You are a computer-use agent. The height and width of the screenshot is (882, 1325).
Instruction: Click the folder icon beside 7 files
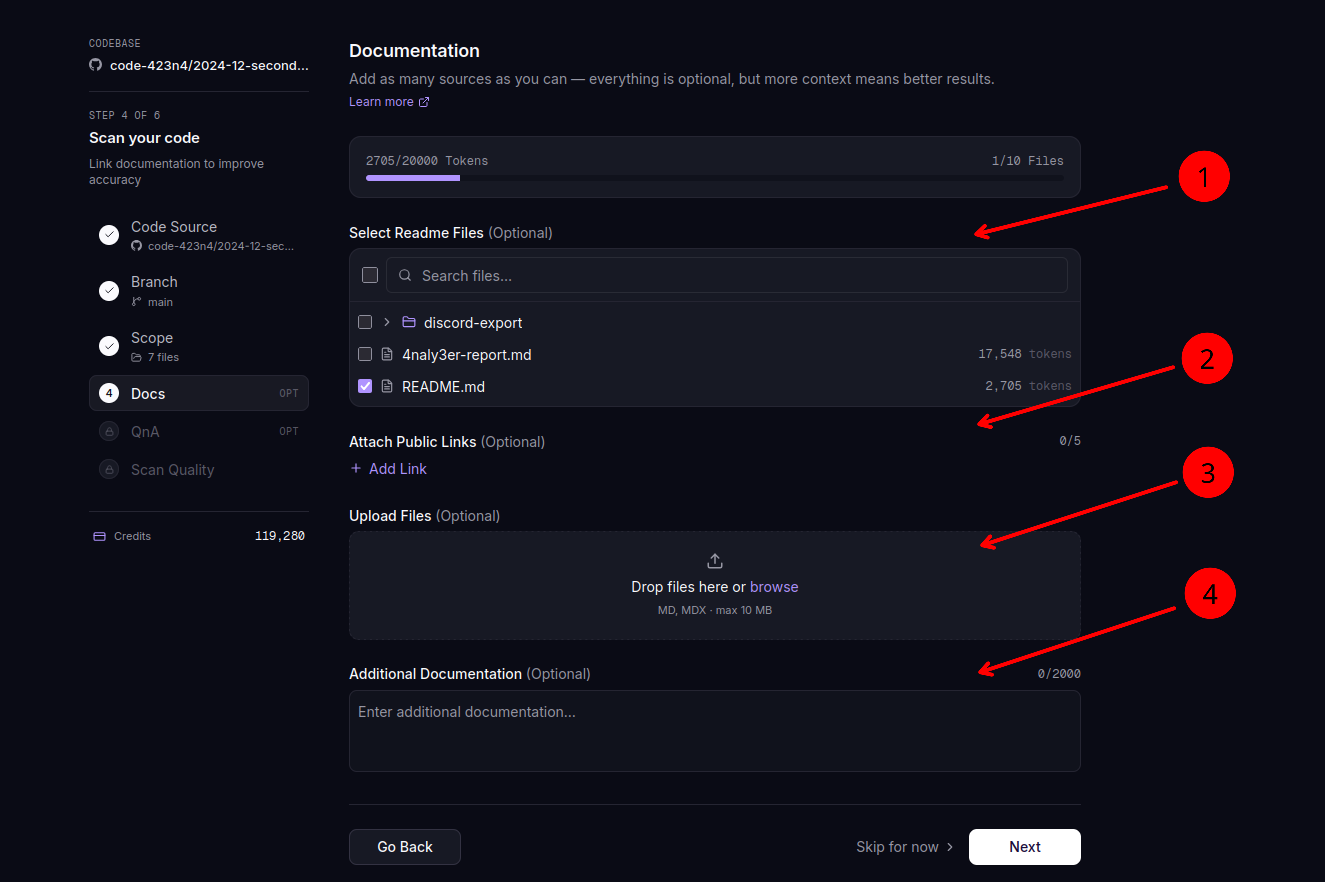(137, 357)
